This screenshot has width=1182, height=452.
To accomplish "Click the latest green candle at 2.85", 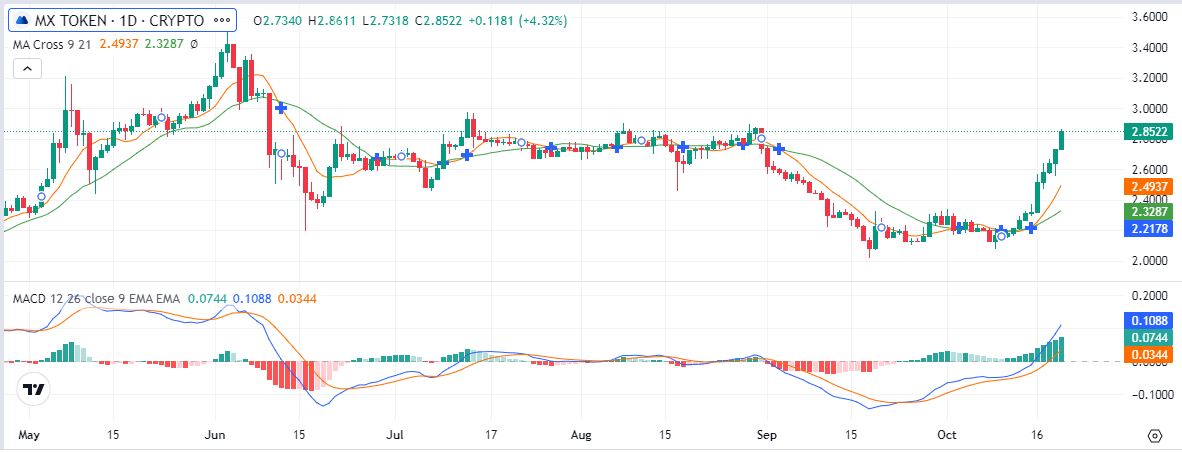I will point(1061,139).
